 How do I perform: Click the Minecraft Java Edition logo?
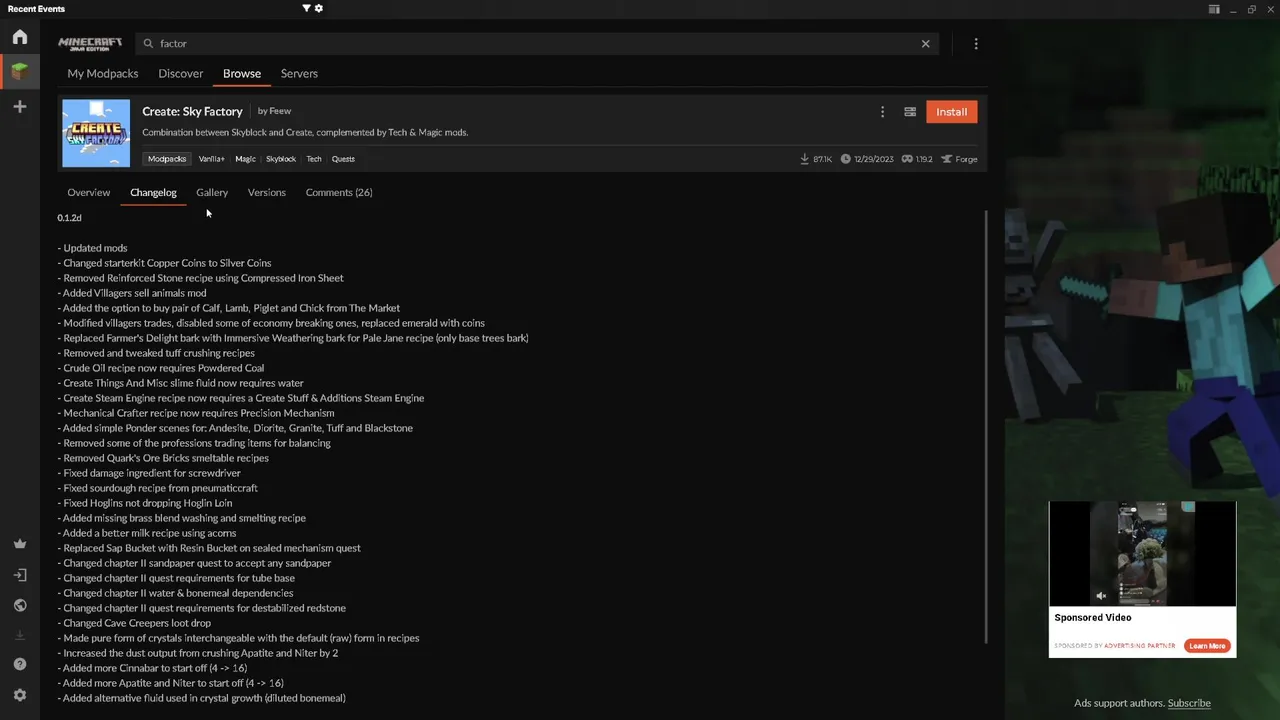click(x=90, y=44)
